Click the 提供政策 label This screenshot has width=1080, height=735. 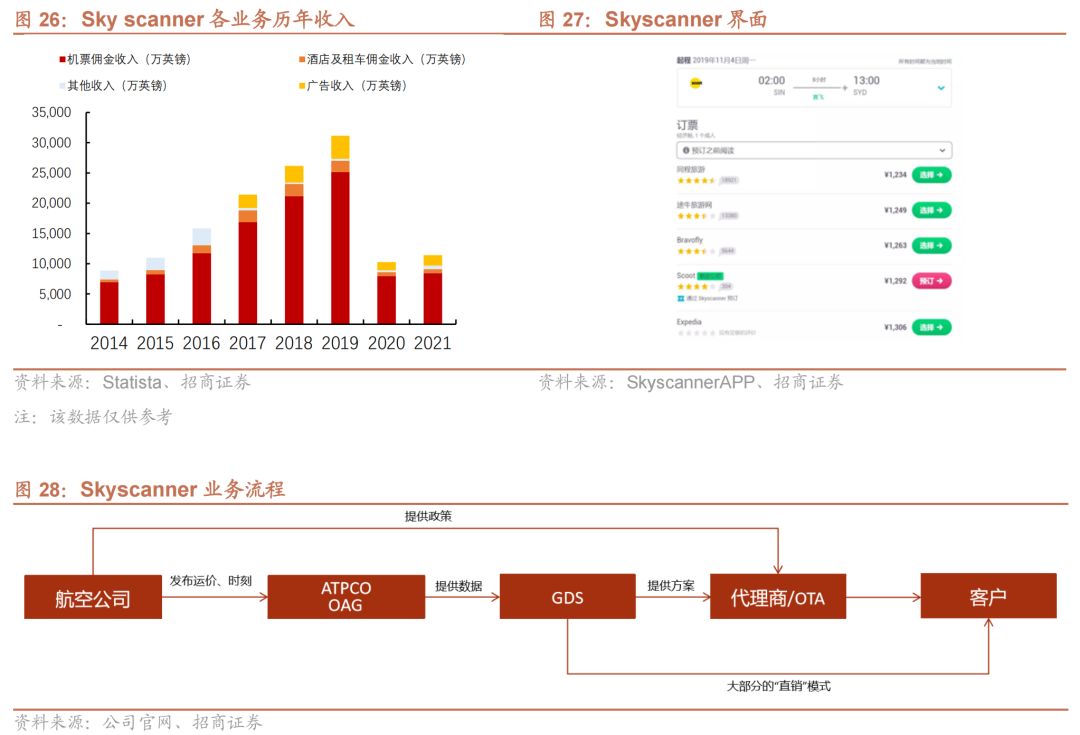pos(428,516)
